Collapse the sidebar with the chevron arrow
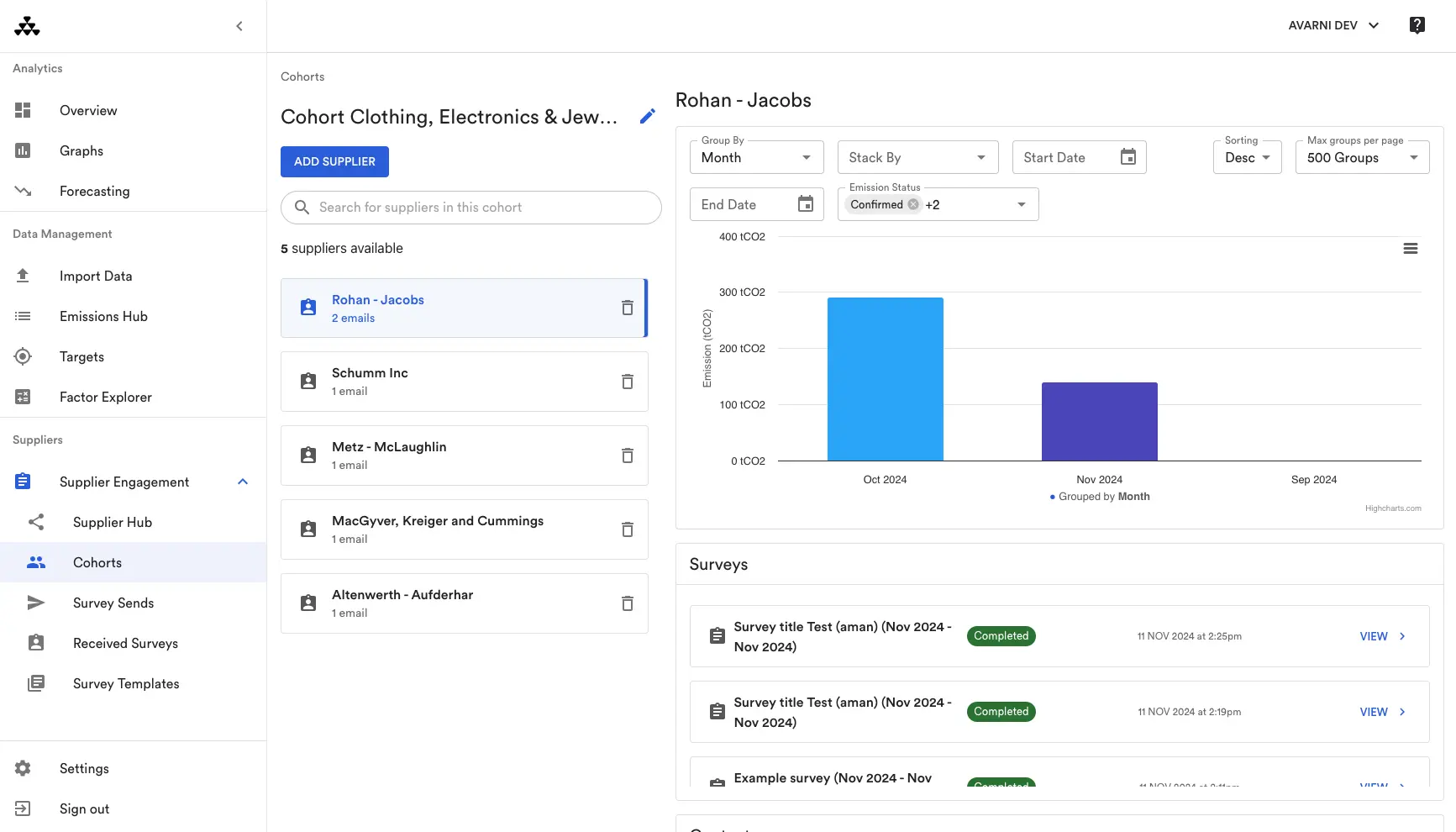 coord(239,26)
